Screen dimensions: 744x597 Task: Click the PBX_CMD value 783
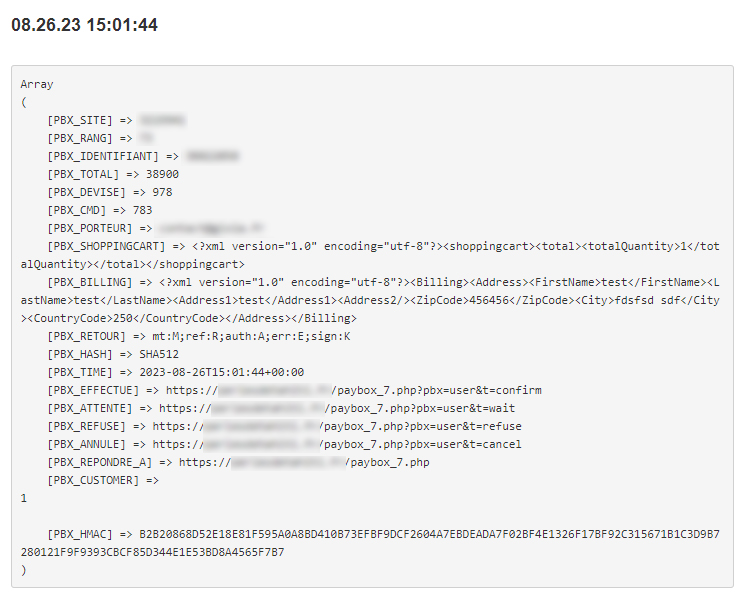(x=142, y=210)
